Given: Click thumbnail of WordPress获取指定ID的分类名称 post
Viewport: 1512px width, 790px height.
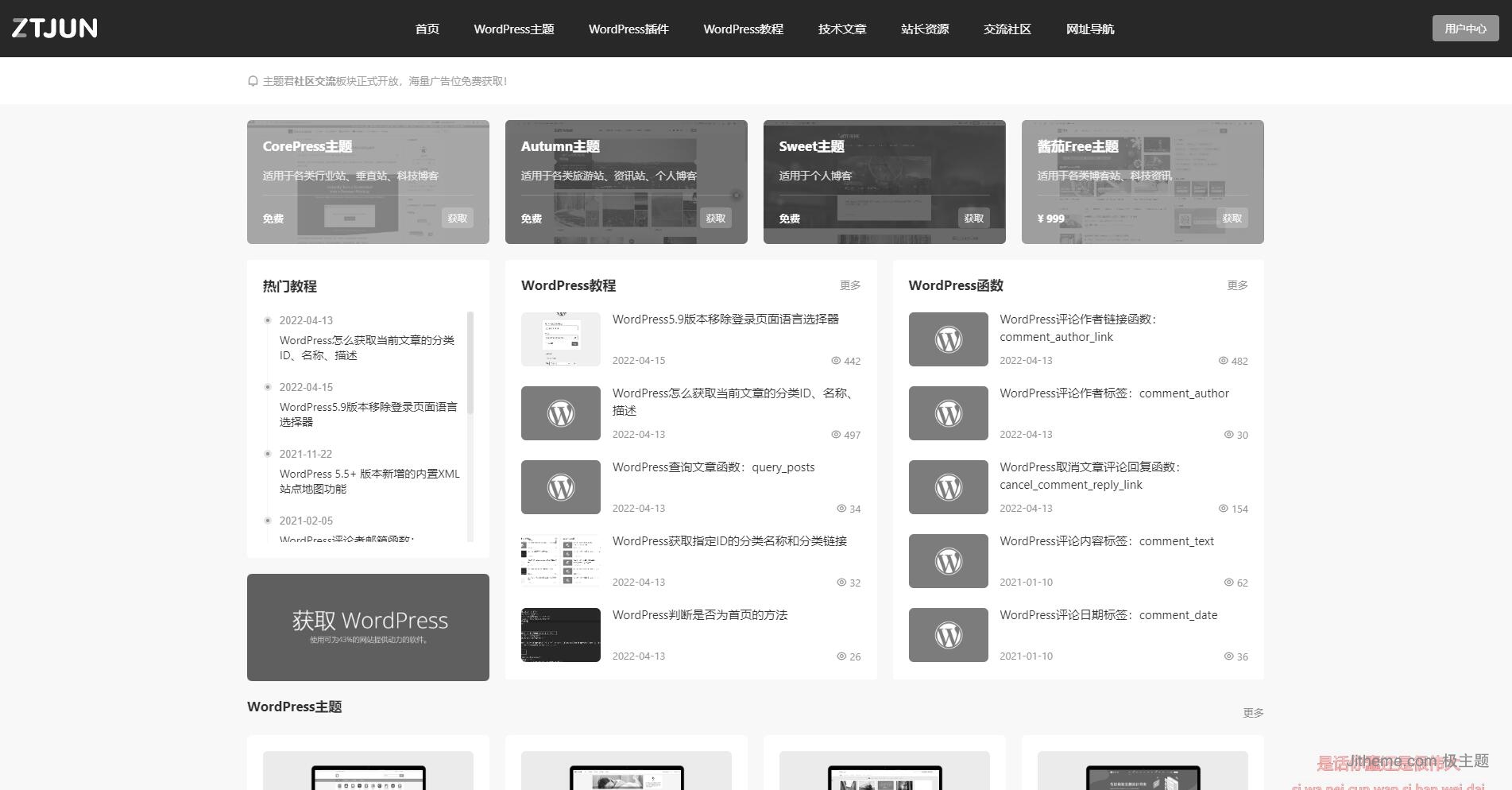Looking at the screenshot, I should click(x=560, y=561).
